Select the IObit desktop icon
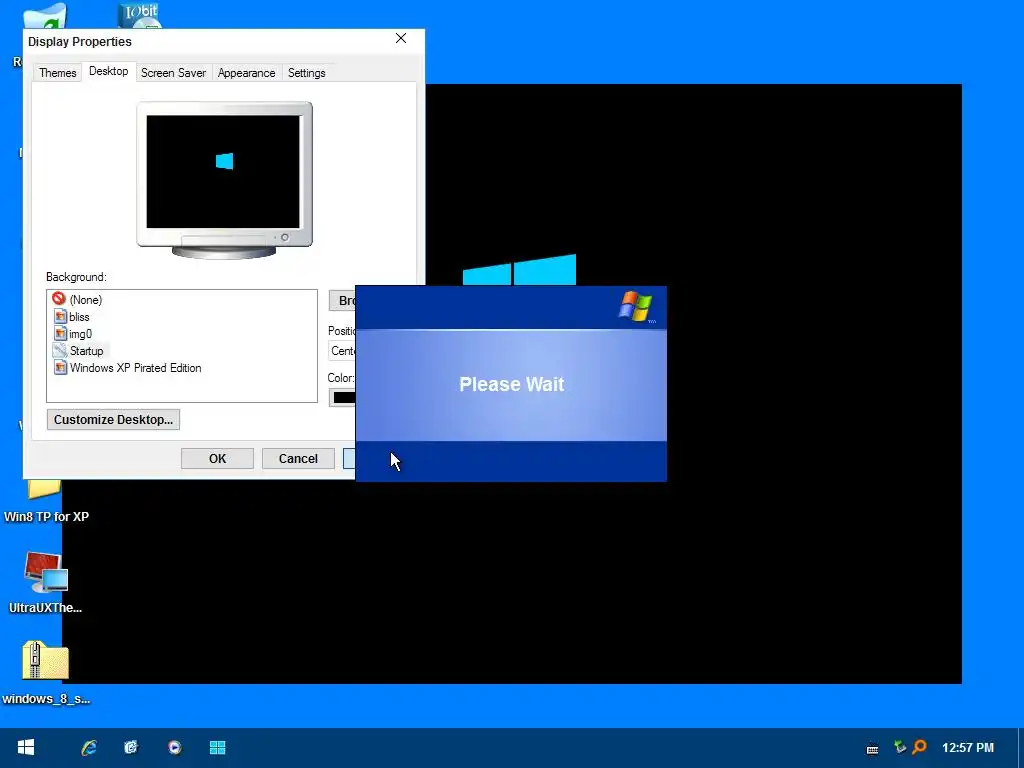The height and width of the screenshot is (768, 1024). pyautogui.click(x=140, y=15)
